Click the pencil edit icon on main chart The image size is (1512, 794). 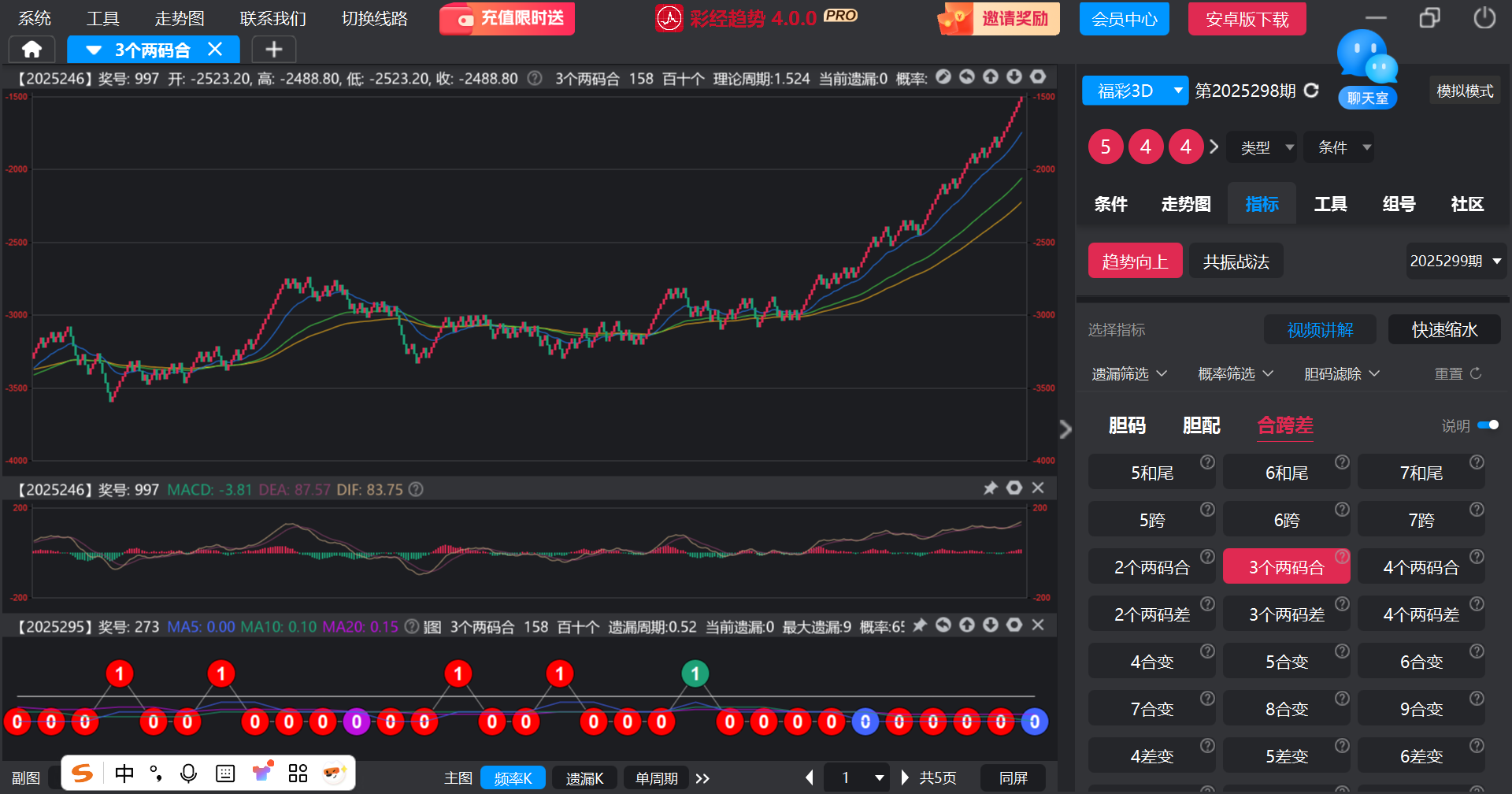click(x=943, y=77)
